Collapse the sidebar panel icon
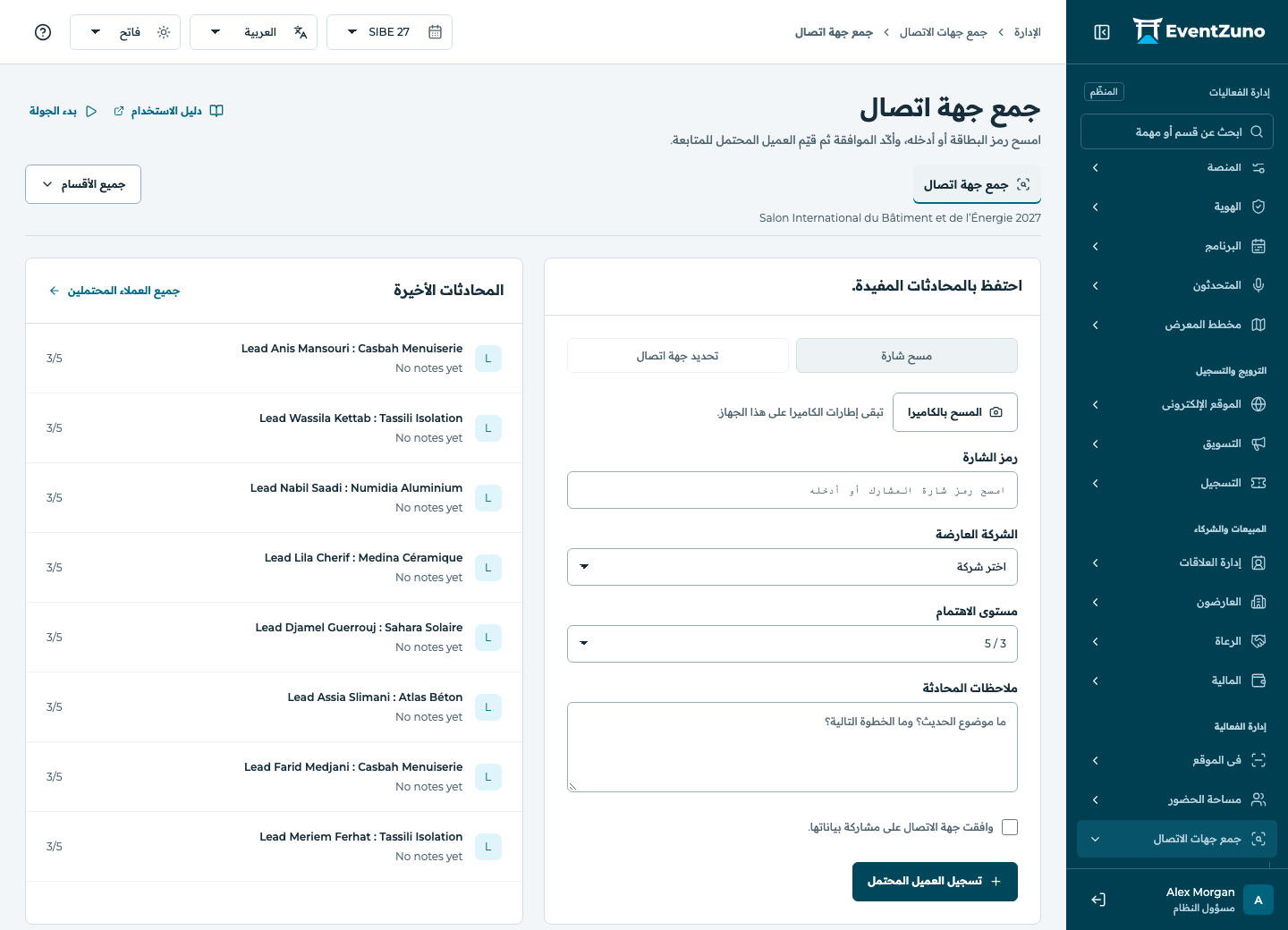1288x930 pixels. coord(1102,32)
